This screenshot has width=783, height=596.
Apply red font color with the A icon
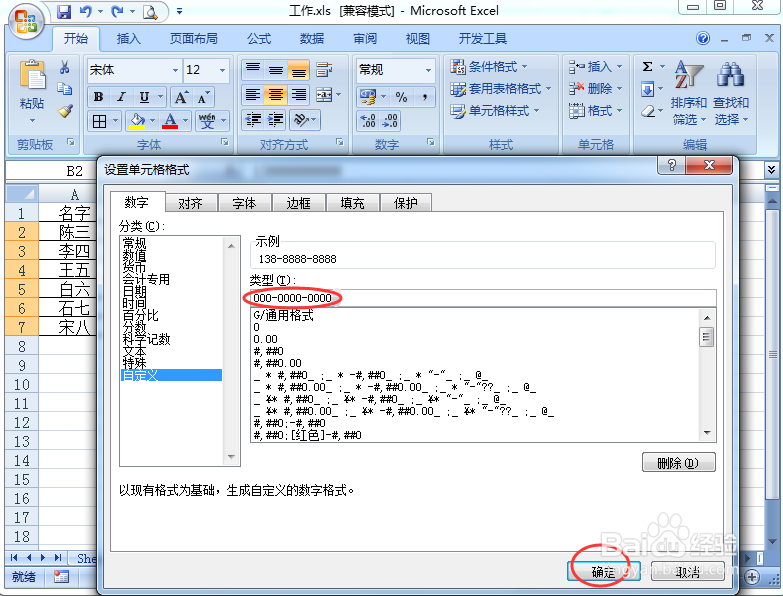170,121
